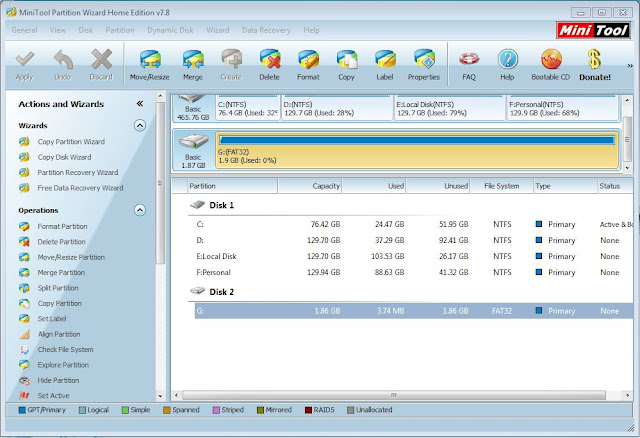Viewport: 640px width, 438px height.
Task: Select C:(NTFS) block in disk map
Action: (x=248, y=108)
